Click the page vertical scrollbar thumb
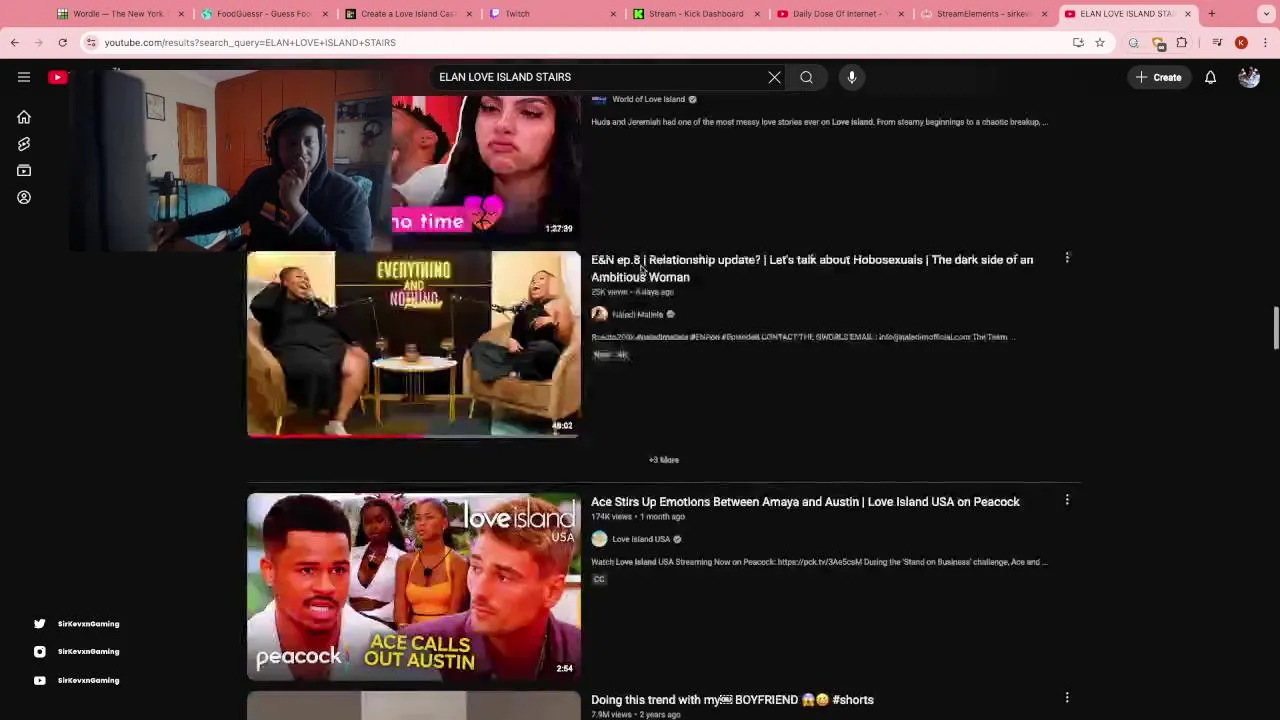This screenshot has height=720, width=1280. (x=1275, y=328)
